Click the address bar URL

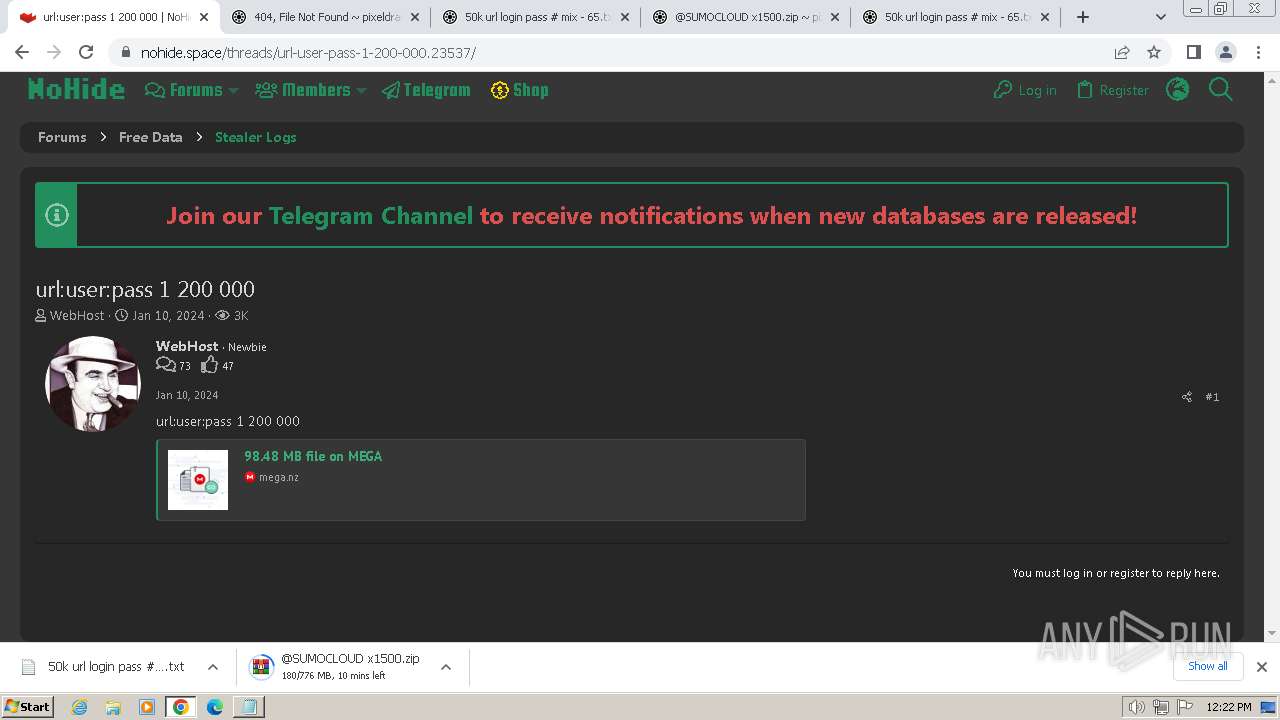(x=308, y=53)
